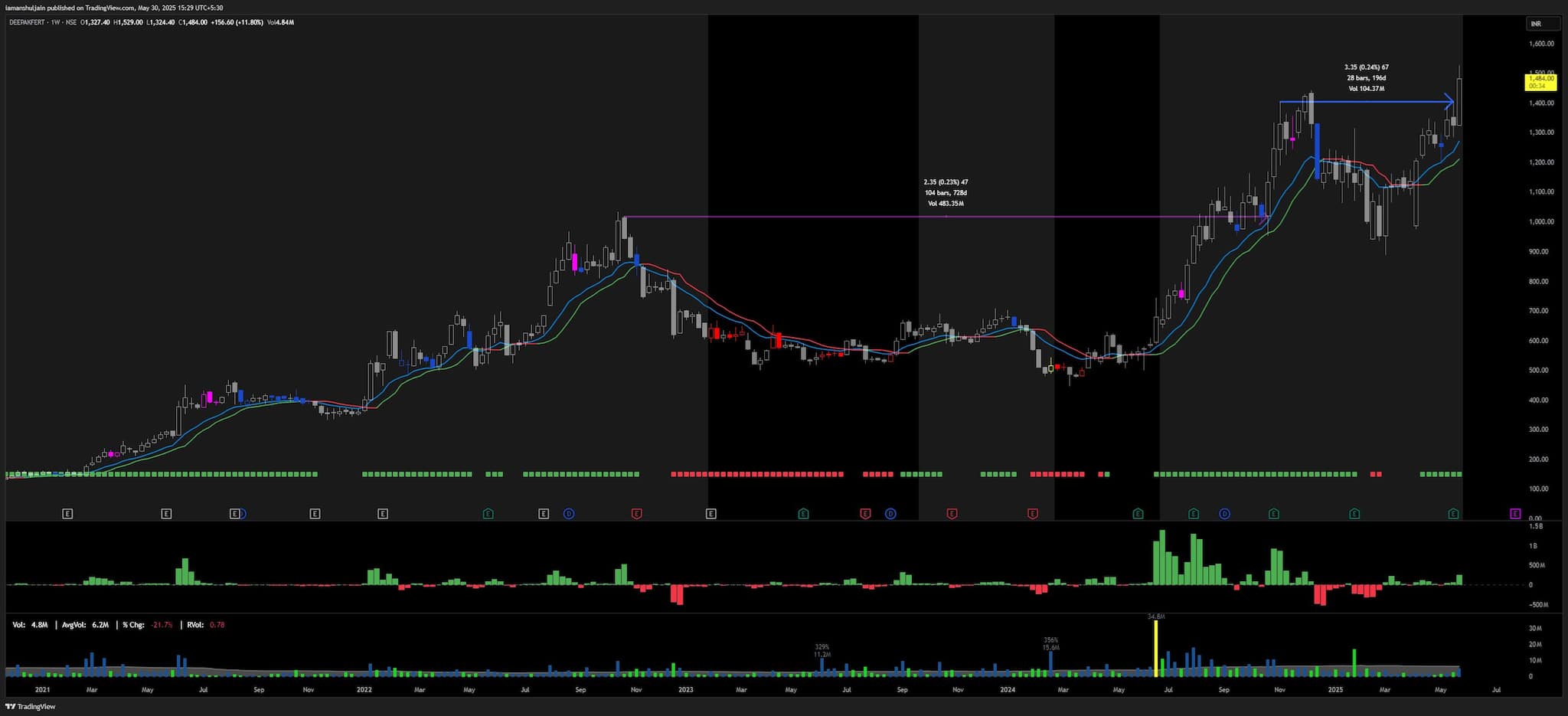Select the '28 bars, 196d' measurement label
This screenshot has height=716, width=1568.
click(x=1366, y=78)
